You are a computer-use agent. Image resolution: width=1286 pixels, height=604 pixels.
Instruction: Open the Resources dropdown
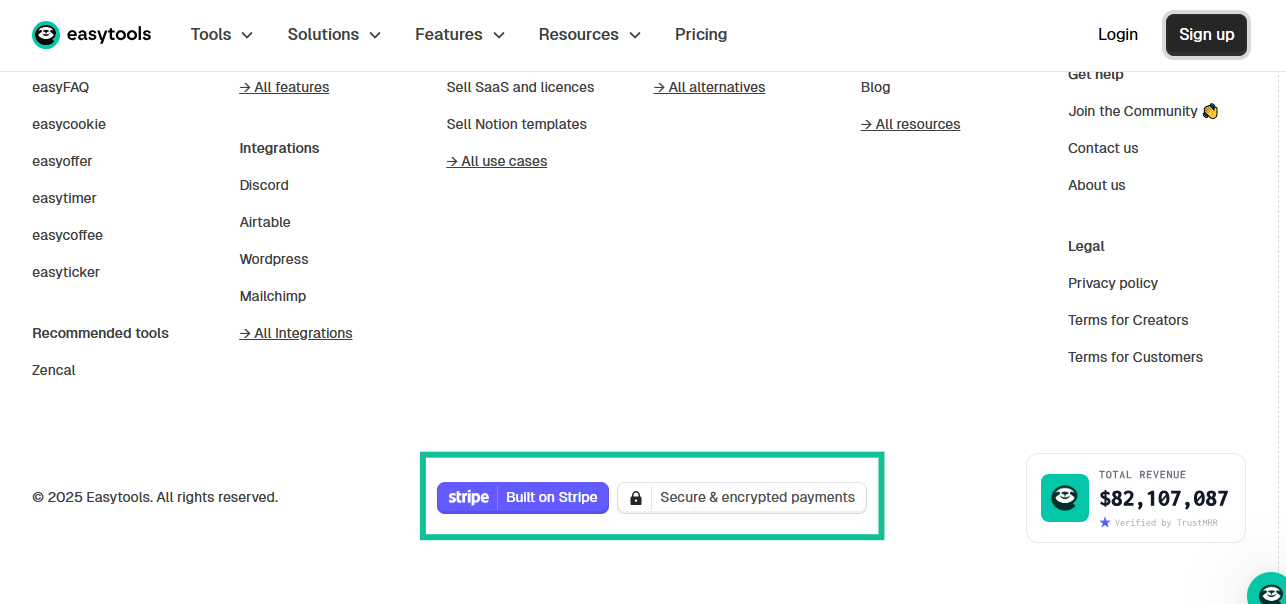coord(589,34)
